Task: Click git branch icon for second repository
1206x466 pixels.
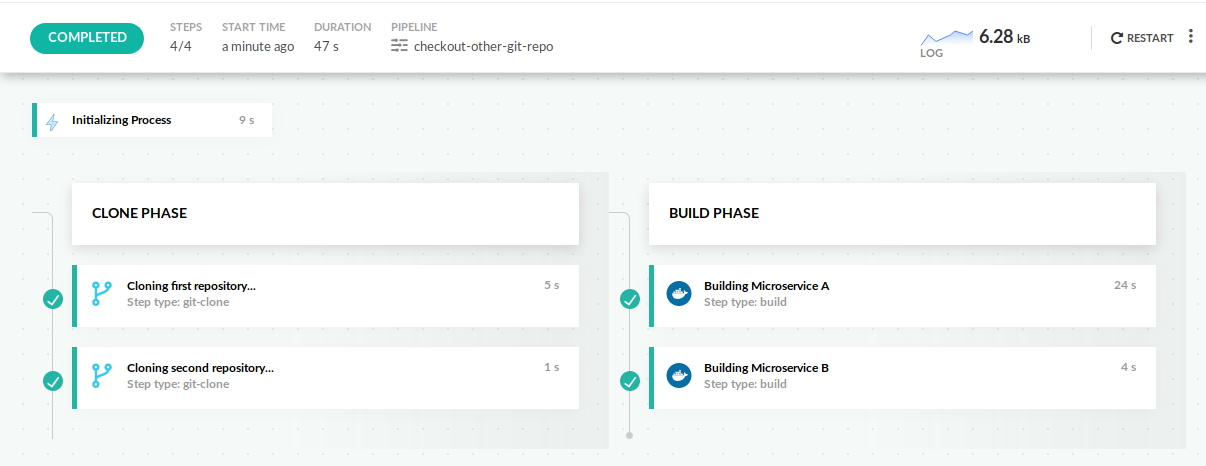Action: (x=101, y=375)
